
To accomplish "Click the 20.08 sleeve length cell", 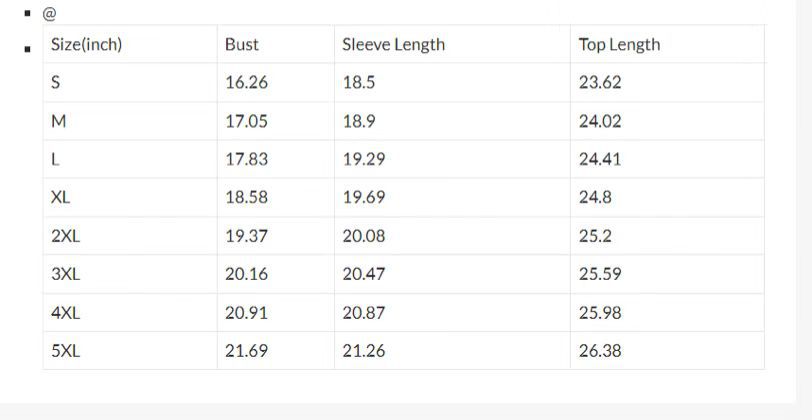I will click(x=363, y=236).
